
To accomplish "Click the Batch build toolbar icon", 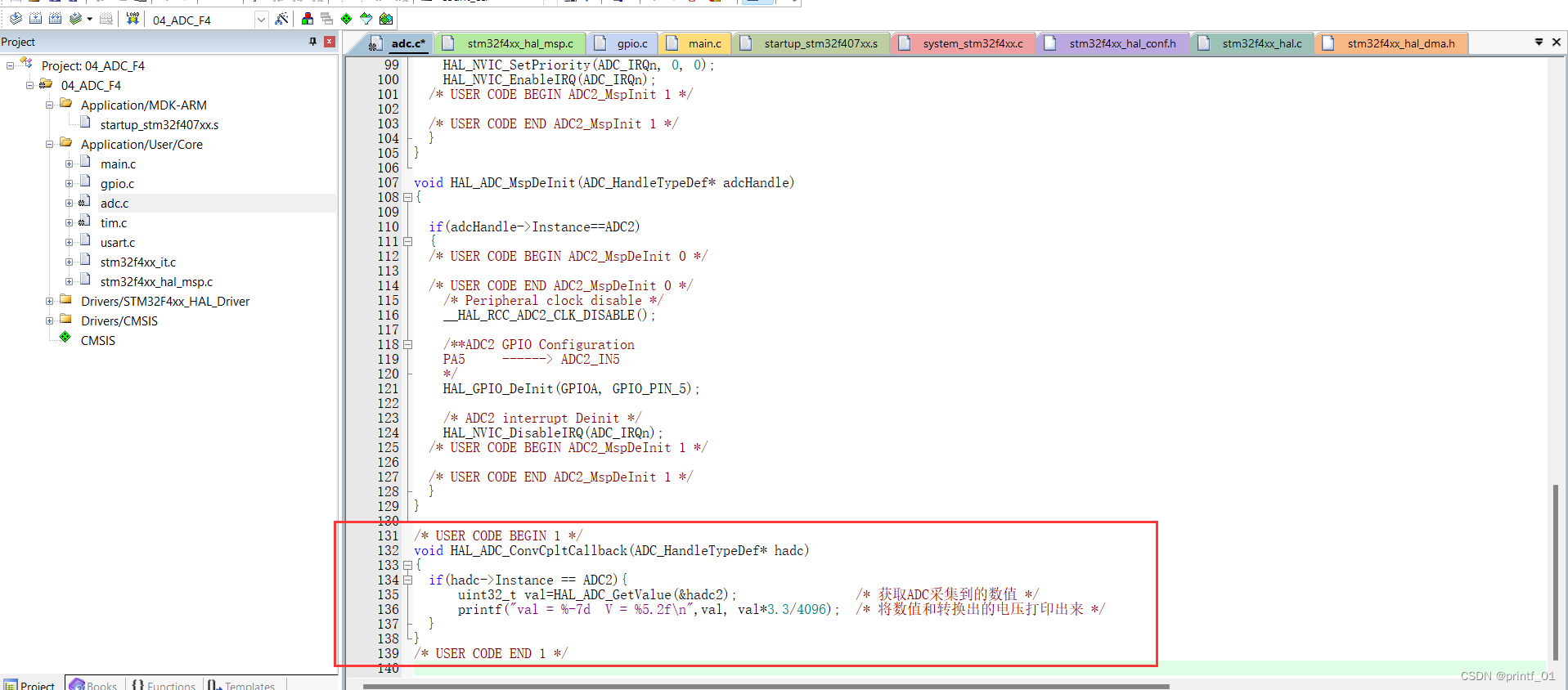I will [75, 18].
